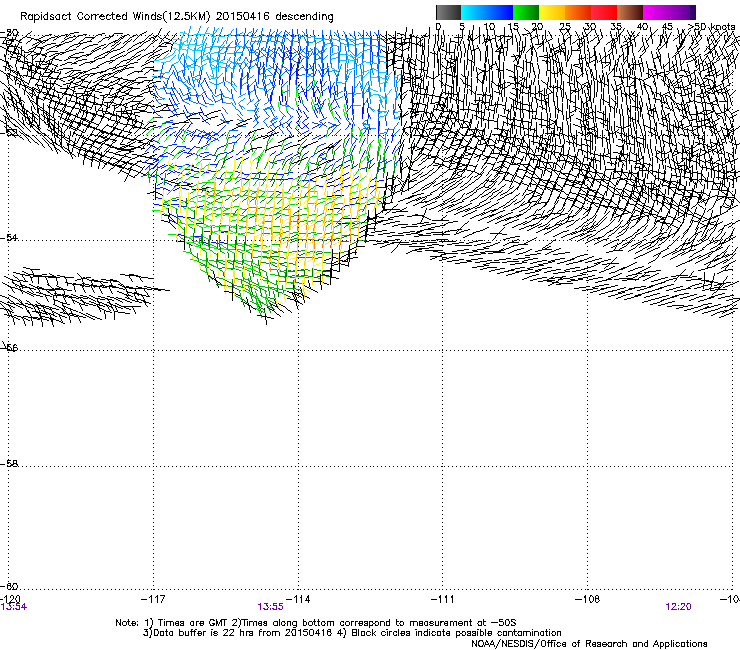Click the plot title 'Rapidscat Corrected Winds(12.5KM)'
Image resolution: width=740 pixels, height=650 pixels.
point(115,17)
